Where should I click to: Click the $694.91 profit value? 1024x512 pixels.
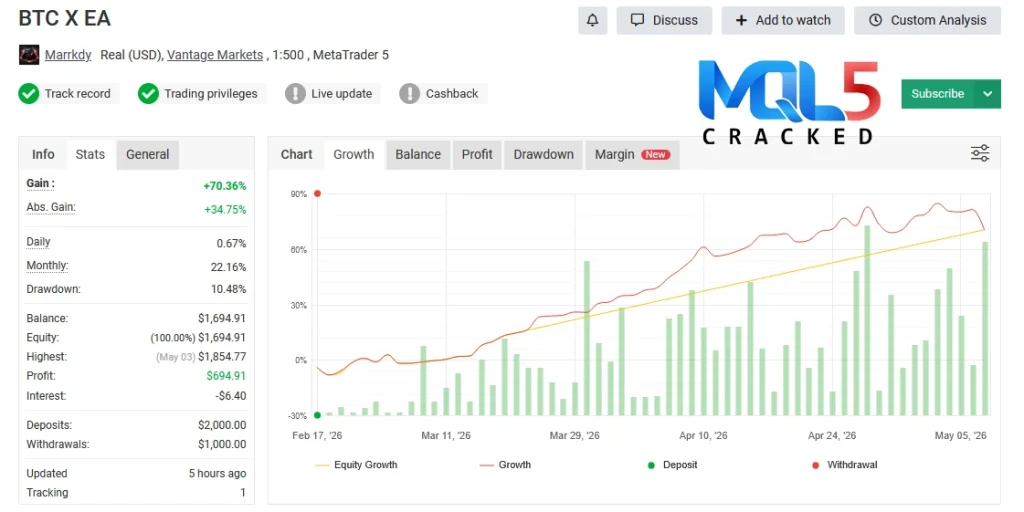point(227,376)
